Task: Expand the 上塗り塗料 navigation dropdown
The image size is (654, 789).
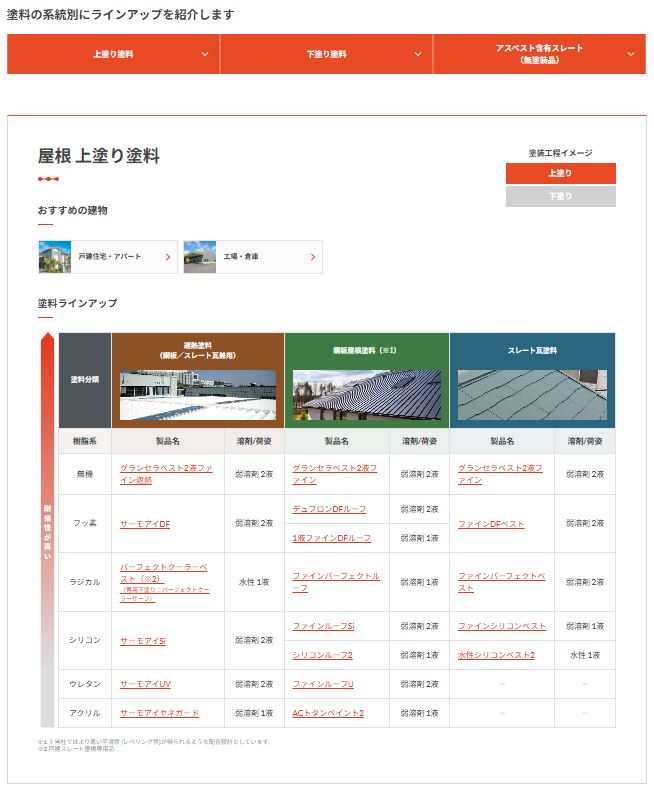Action: pyautogui.click(x=113, y=54)
